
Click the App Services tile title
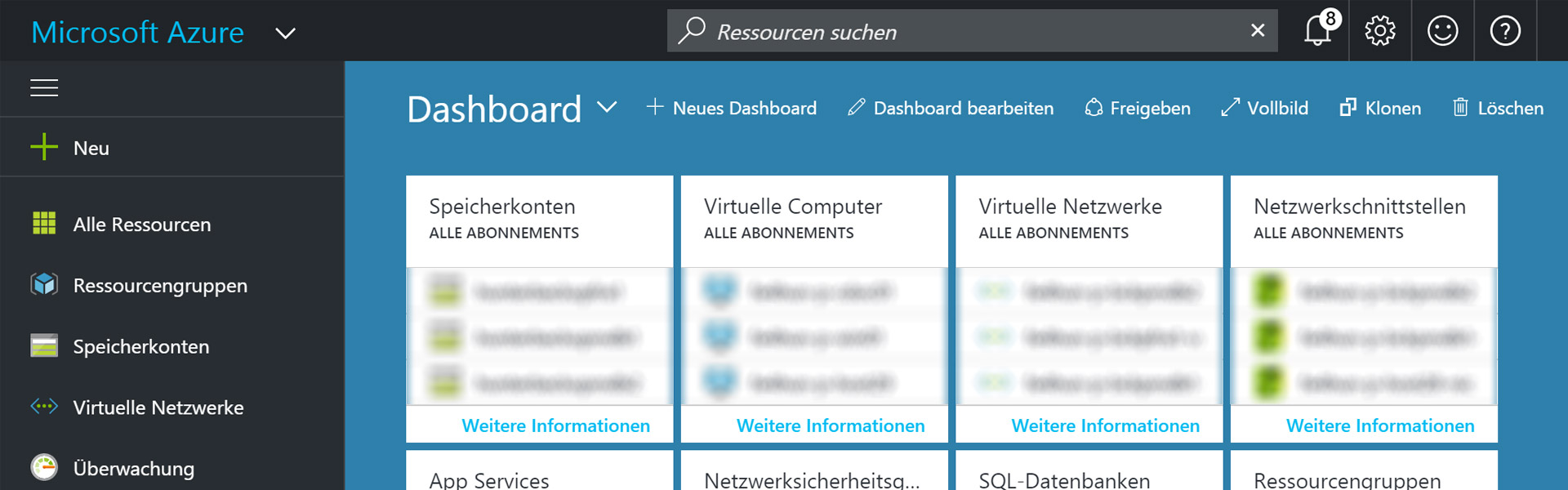coord(489,480)
